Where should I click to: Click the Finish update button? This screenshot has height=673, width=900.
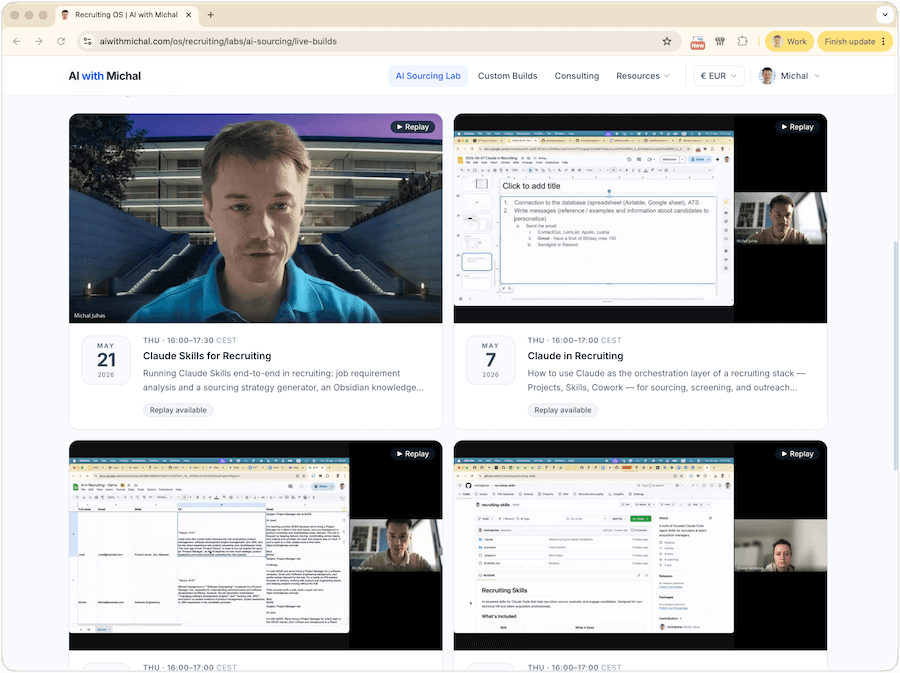point(855,41)
